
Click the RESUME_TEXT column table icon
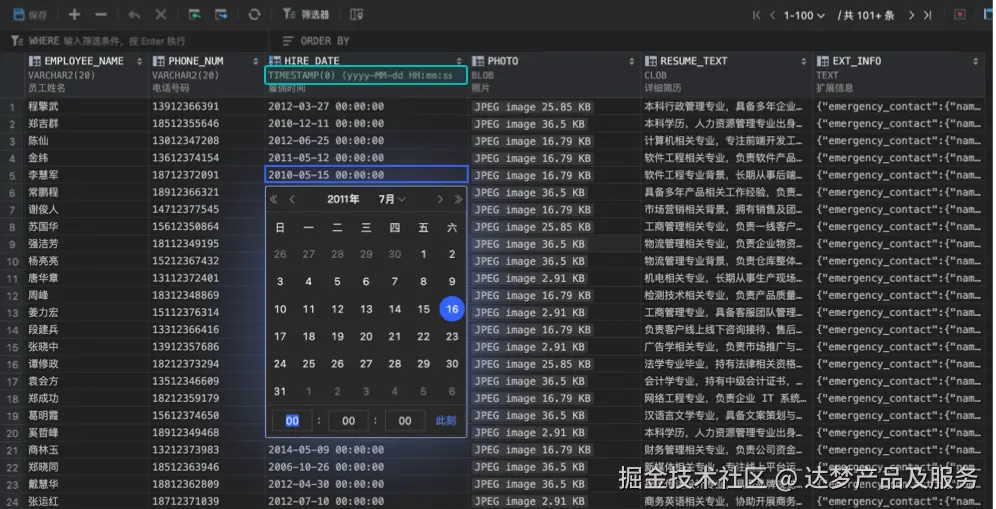pyautogui.click(x=650, y=61)
